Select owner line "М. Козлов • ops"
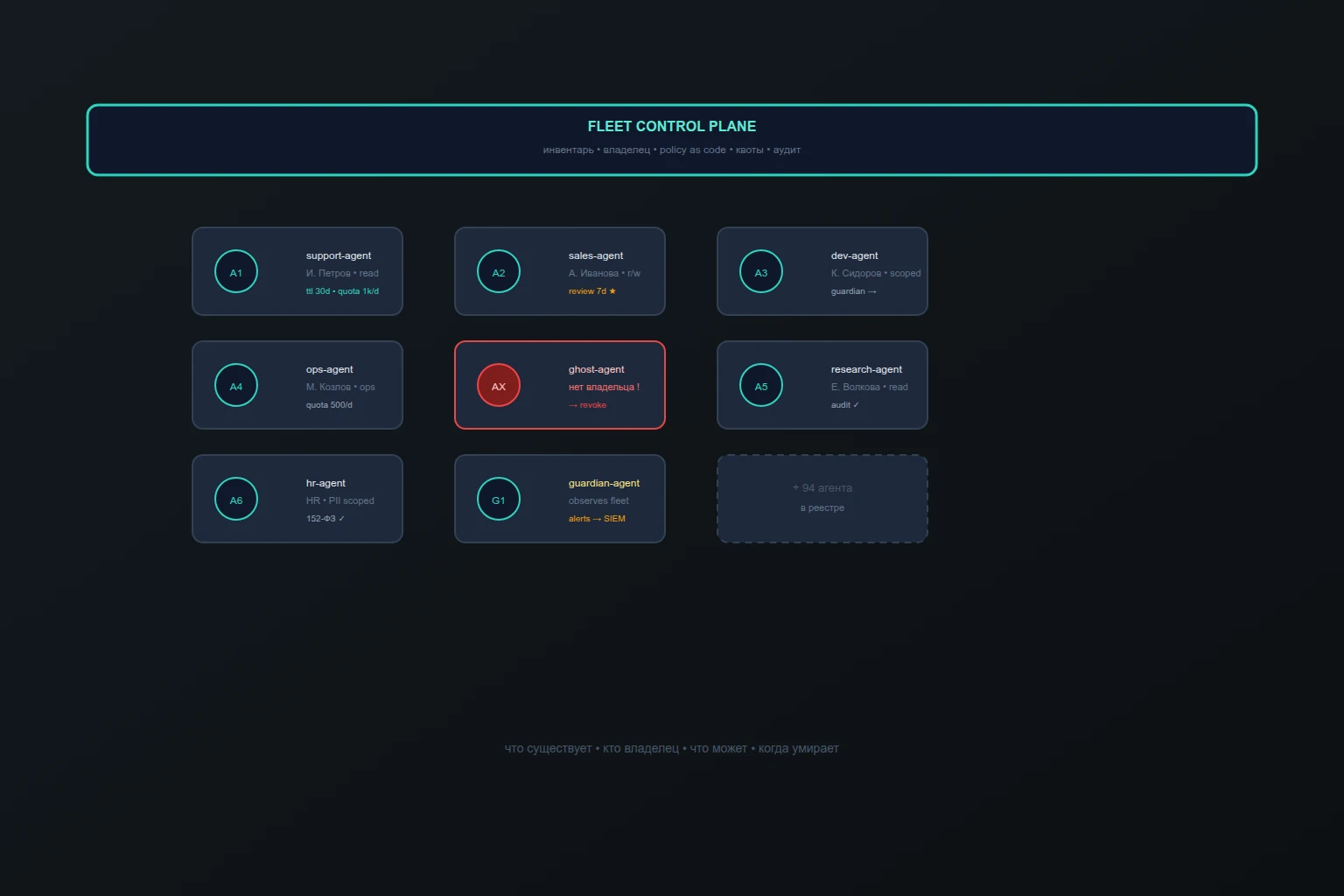Image resolution: width=1344 pixels, height=896 pixels. [x=340, y=387]
